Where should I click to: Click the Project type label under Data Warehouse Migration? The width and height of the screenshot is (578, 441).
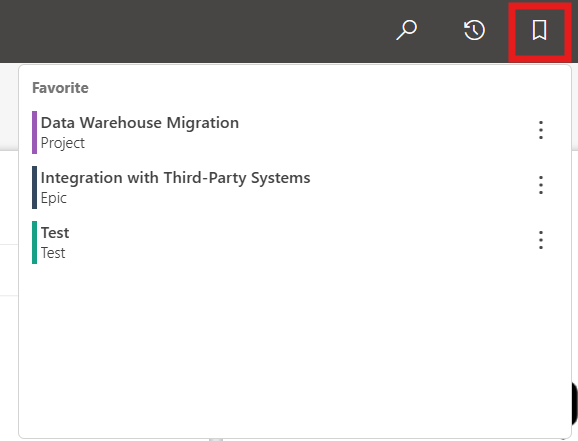(63, 143)
